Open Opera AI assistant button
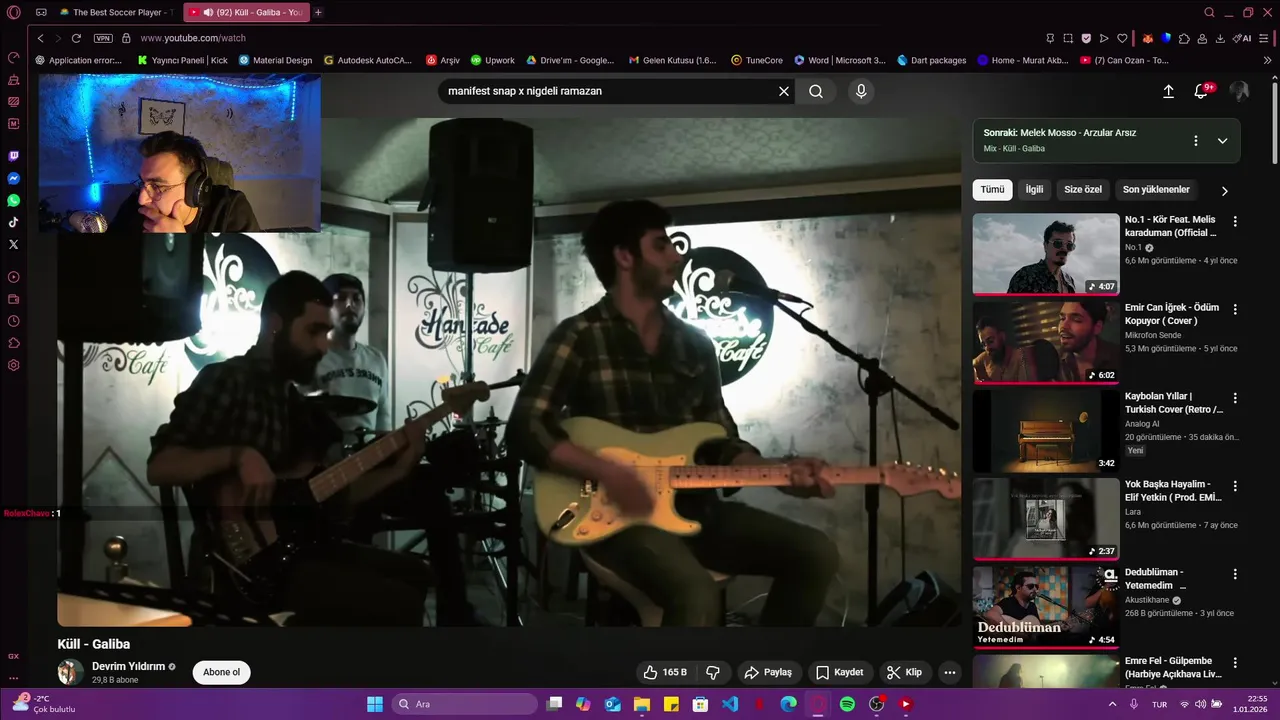Screen dimensions: 1280x720 coord(1243,38)
